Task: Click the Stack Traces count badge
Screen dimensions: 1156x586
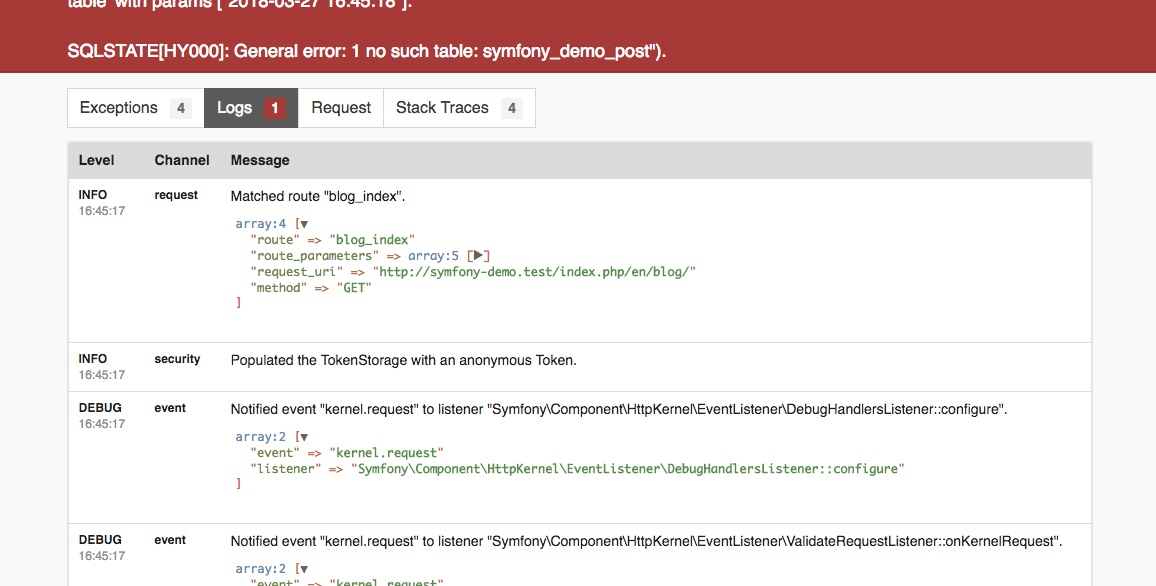Action: tap(512, 108)
